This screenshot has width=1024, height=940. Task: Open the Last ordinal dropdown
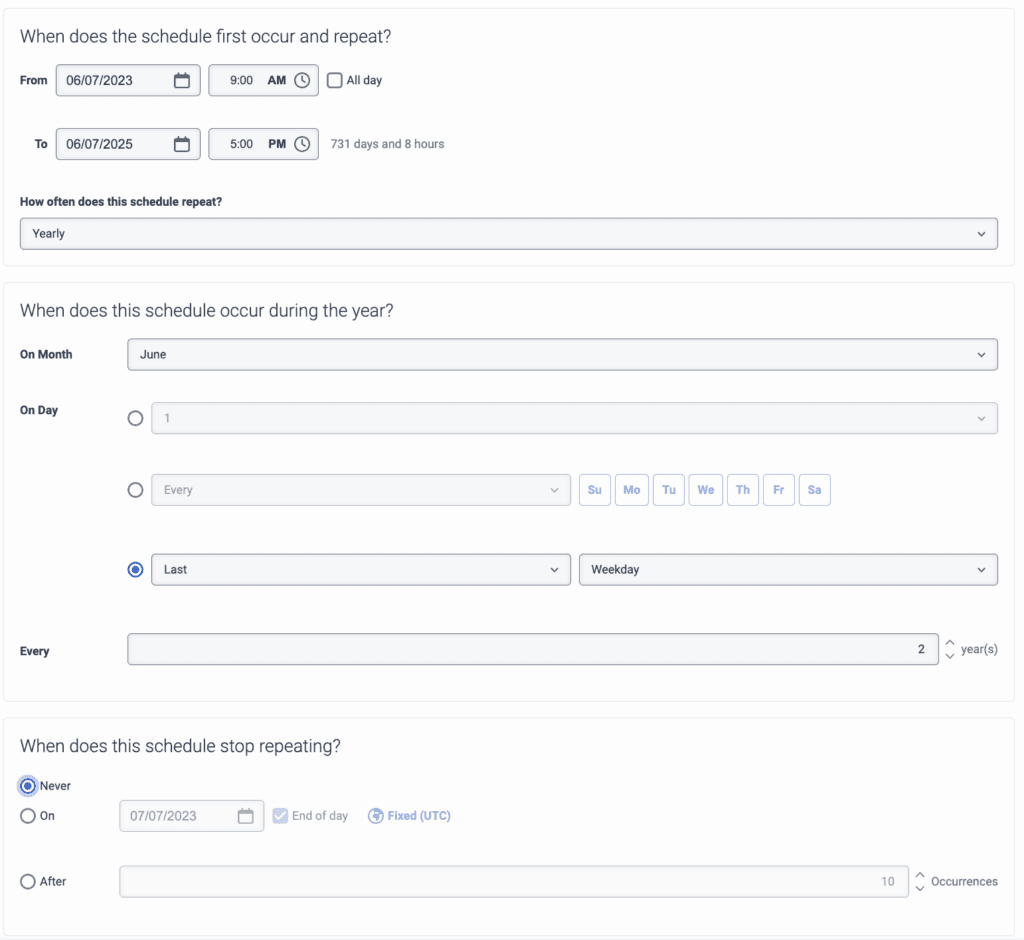coord(360,569)
